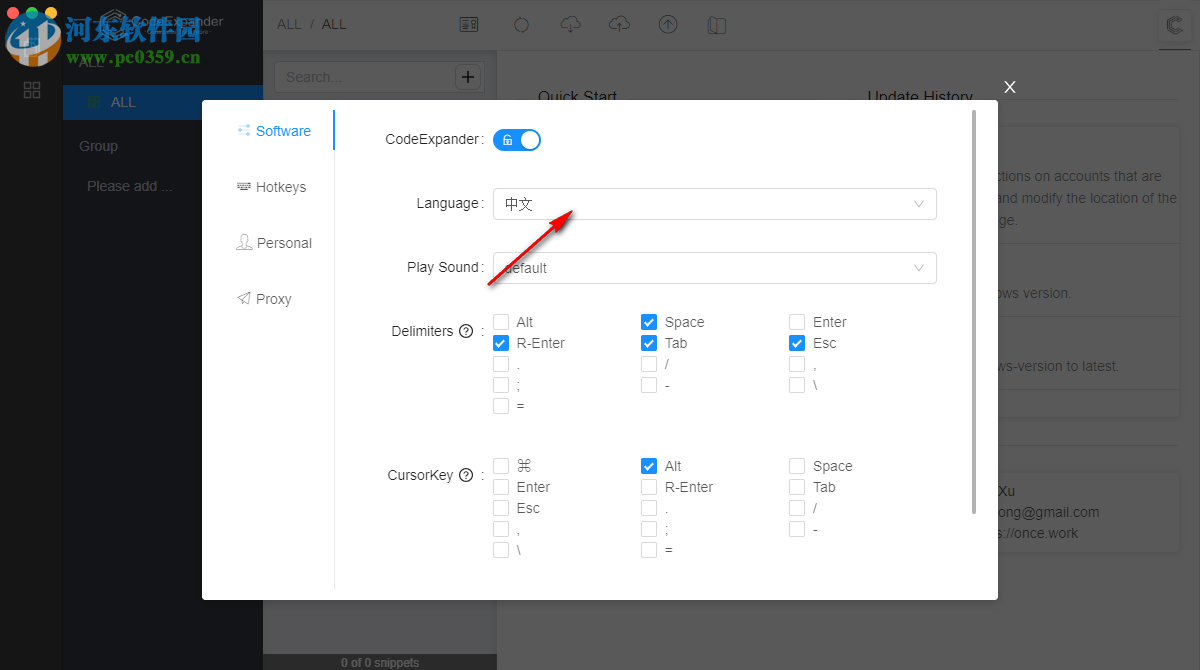Check the Delimiters equals sign checkbox

501,406
